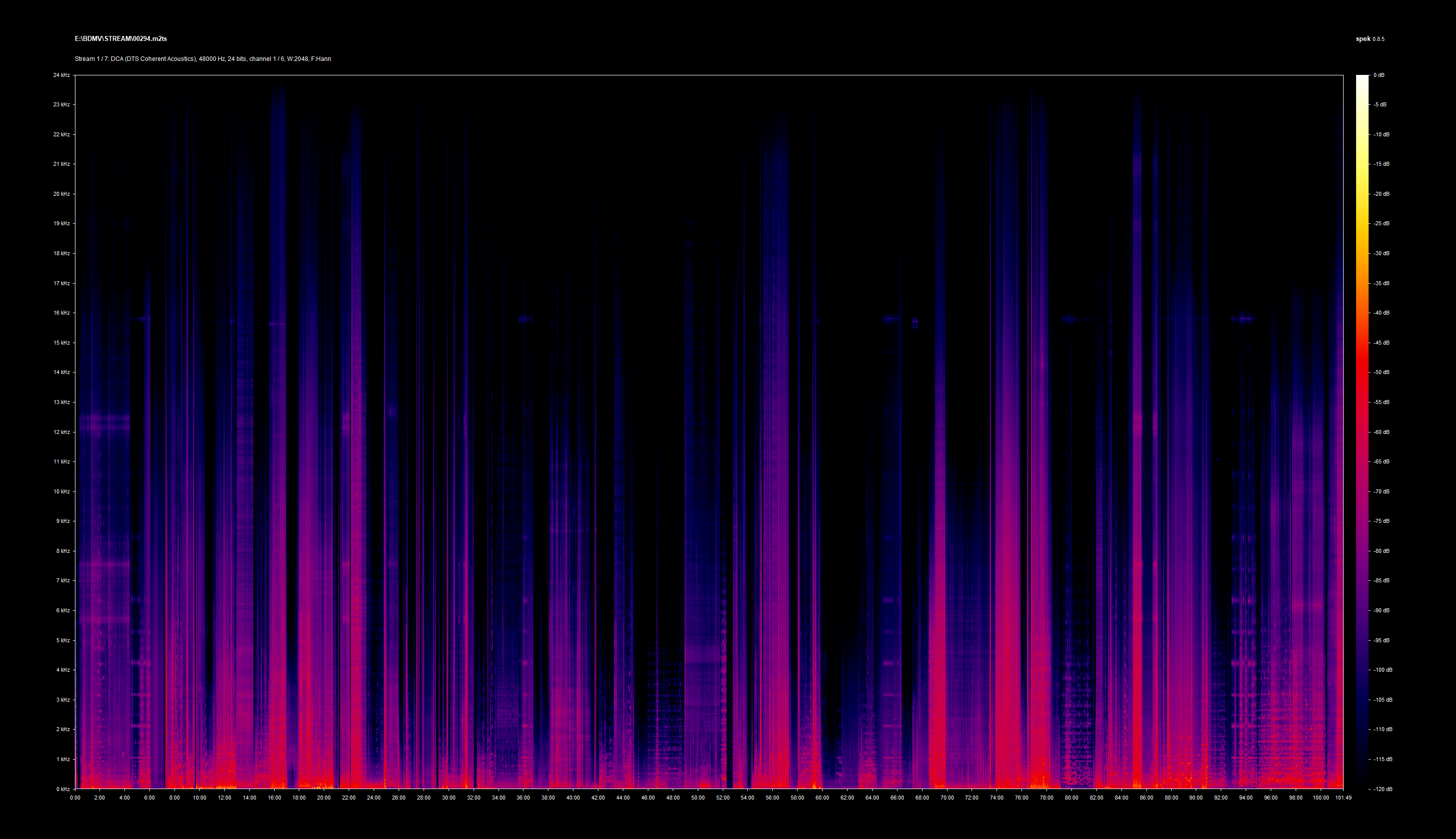Click the -90 dB scale label
The width and height of the screenshot is (1456, 839).
point(1381,610)
